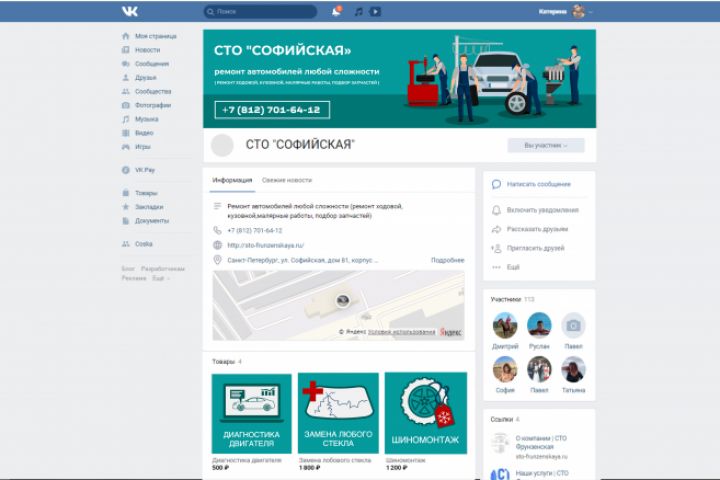
Task: Click the Товары bag icon in sidebar
Action: [x=126, y=193]
